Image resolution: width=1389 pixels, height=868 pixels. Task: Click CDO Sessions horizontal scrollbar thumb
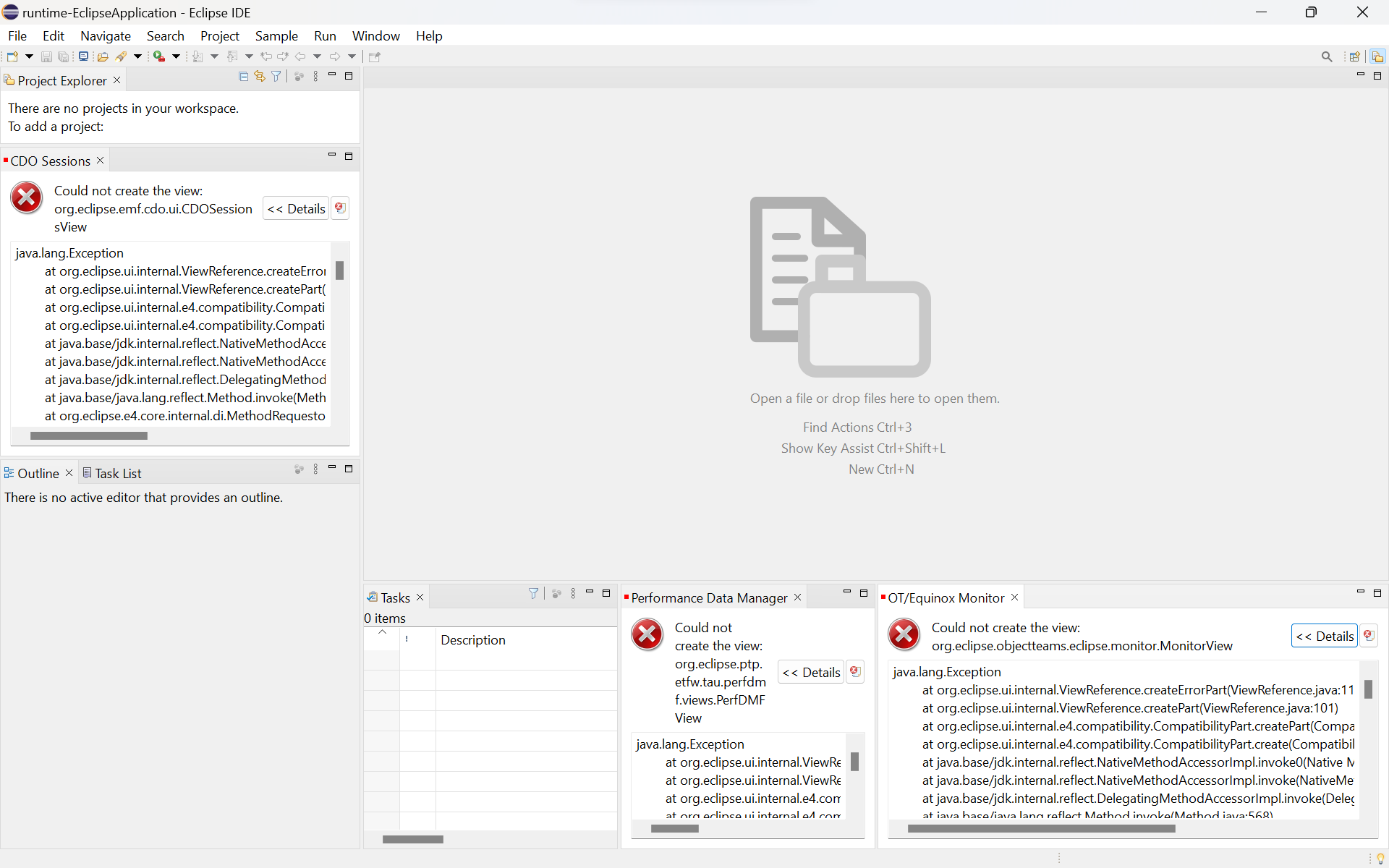pyautogui.click(x=89, y=435)
